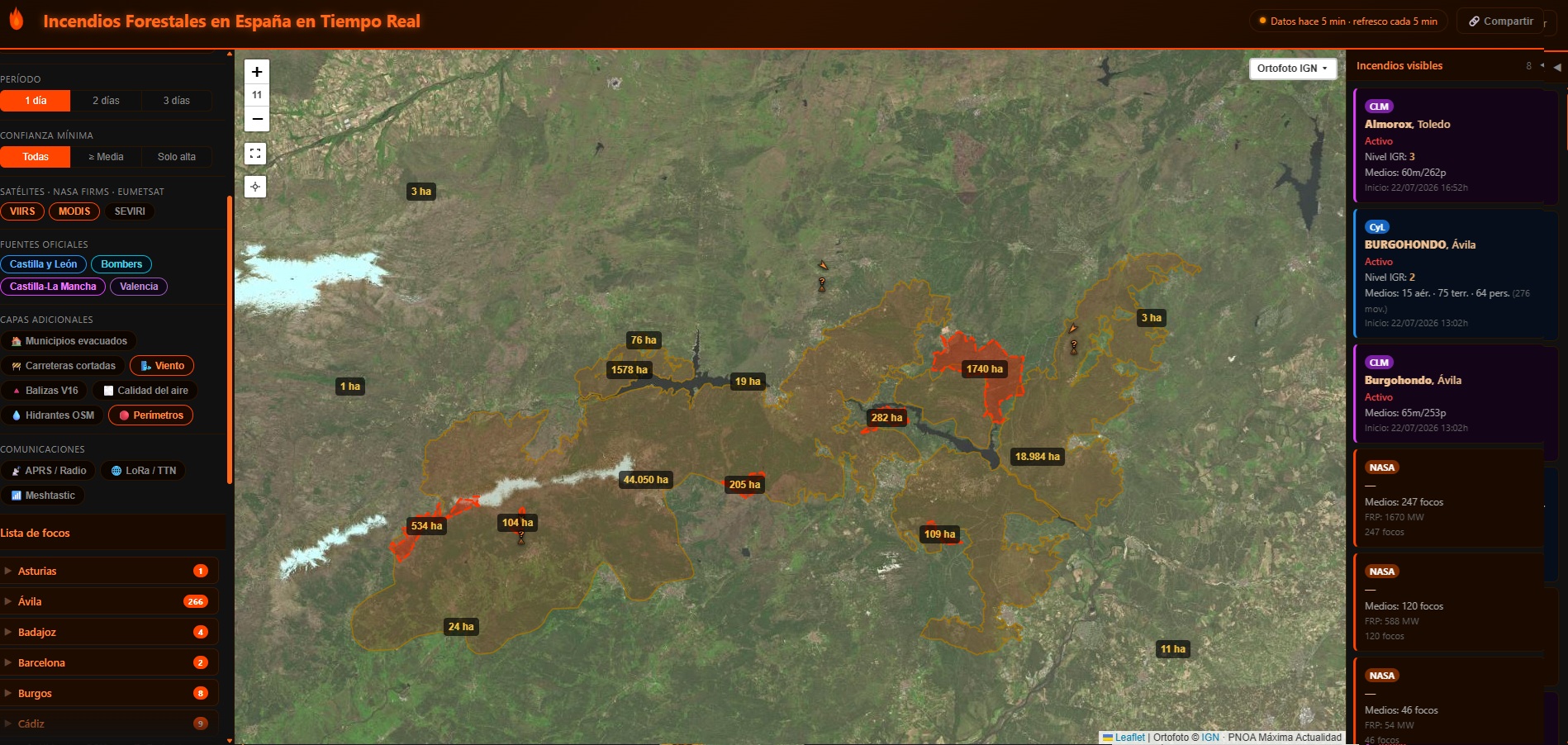Expand the Barcelona fire list

click(x=109, y=662)
